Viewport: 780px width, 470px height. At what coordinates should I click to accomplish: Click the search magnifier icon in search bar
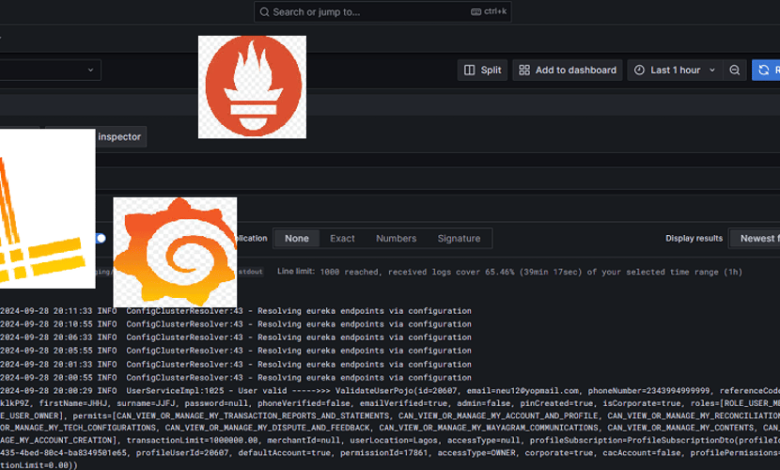tap(265, 12)
